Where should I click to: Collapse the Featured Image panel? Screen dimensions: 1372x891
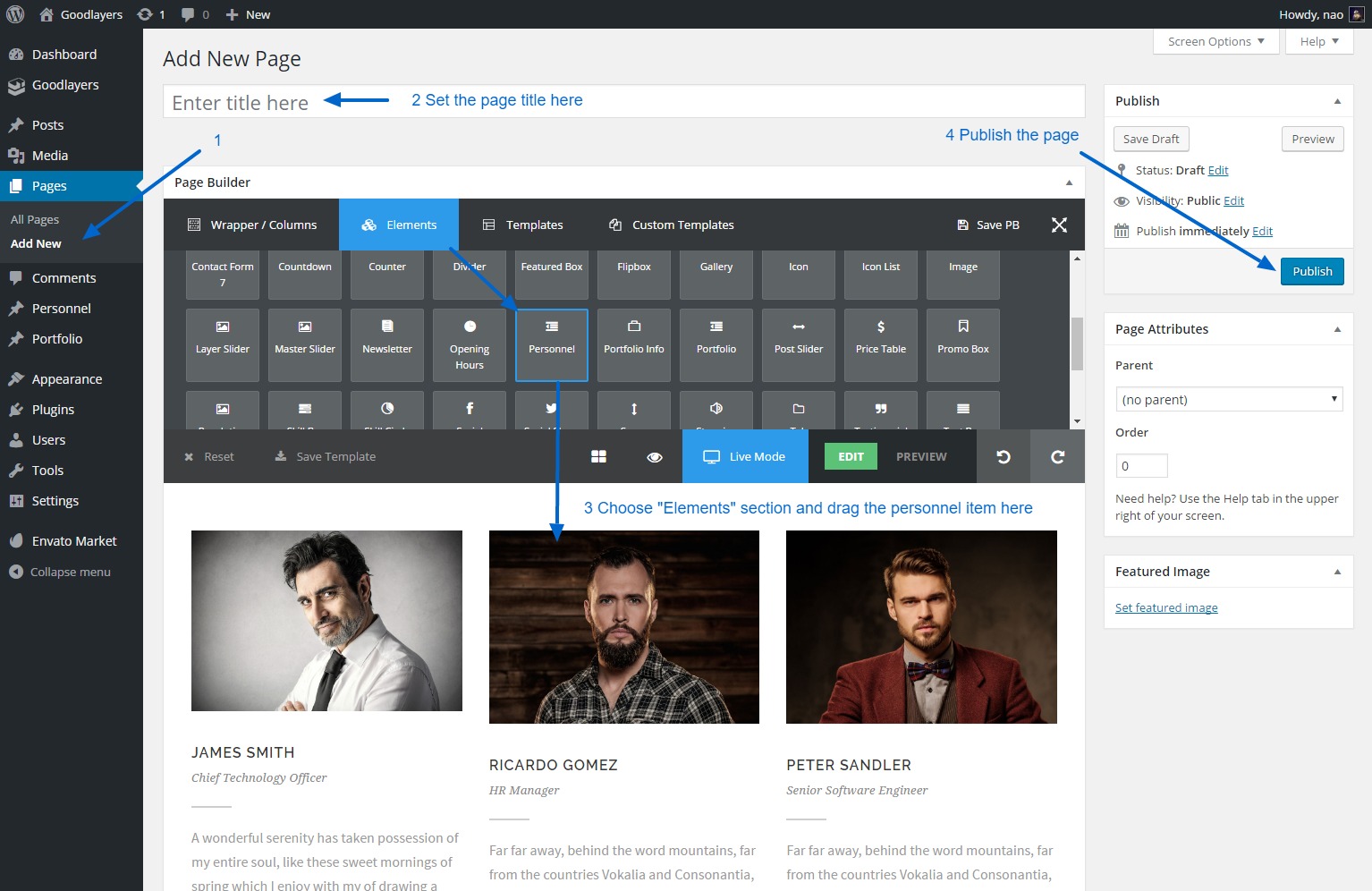[1337, 572]
